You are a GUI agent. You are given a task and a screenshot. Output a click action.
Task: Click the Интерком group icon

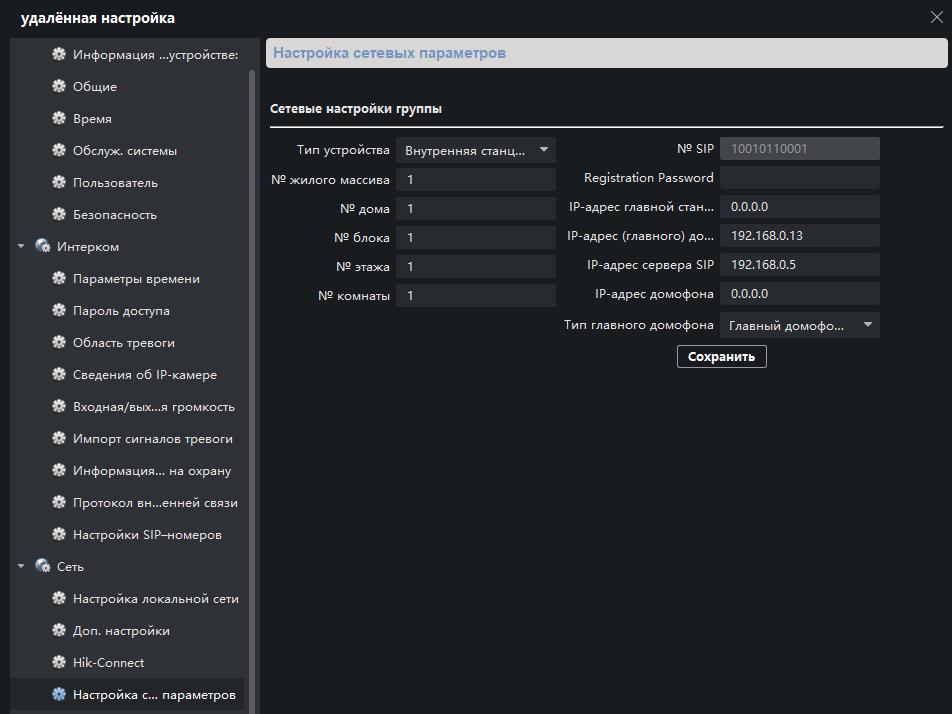tap(43, 247)
